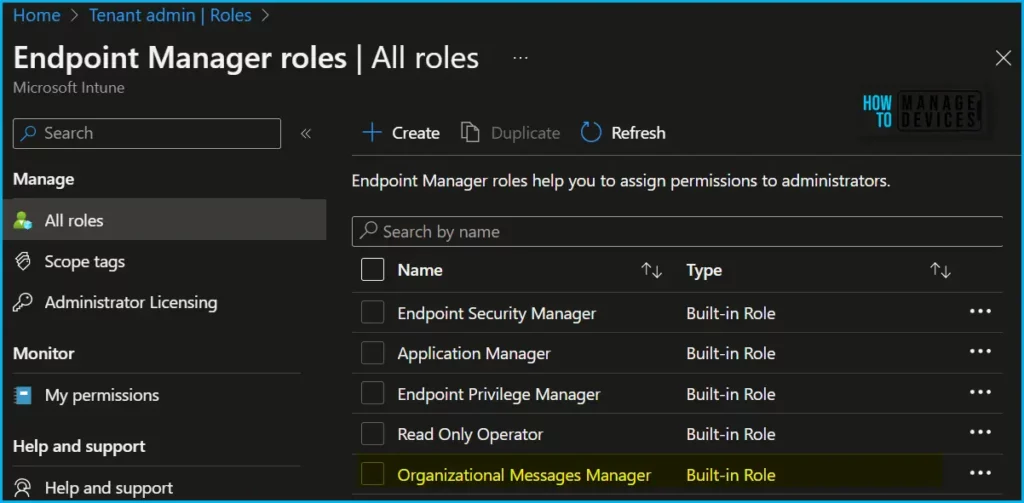
Task: Open more options for Organizational Messages Manager
Action: [x=980, y=474]
